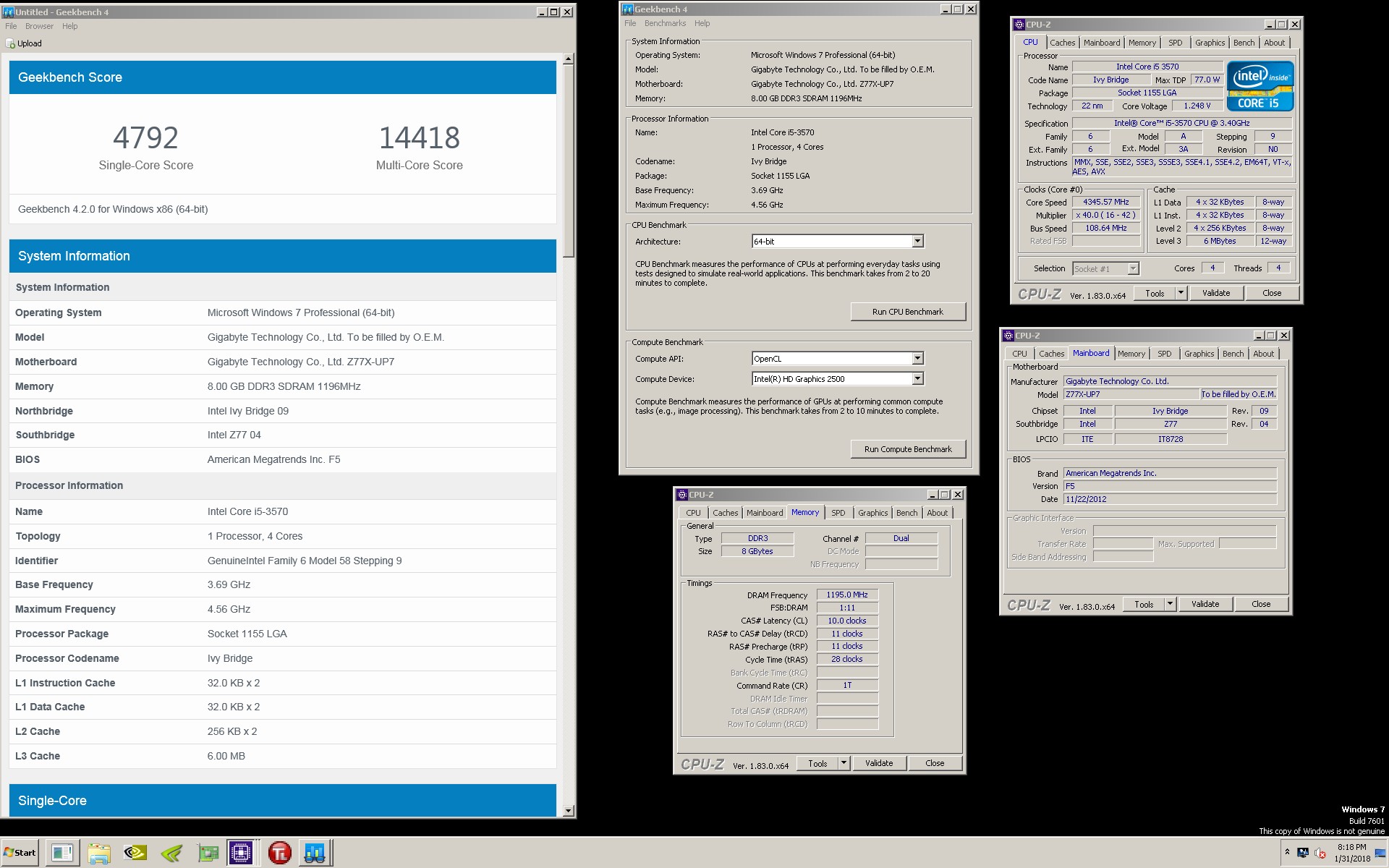Viewport: 1389px width, 868px height.
Task: Click Run Compute Benchmark button
Action: (x=908, y=449)
